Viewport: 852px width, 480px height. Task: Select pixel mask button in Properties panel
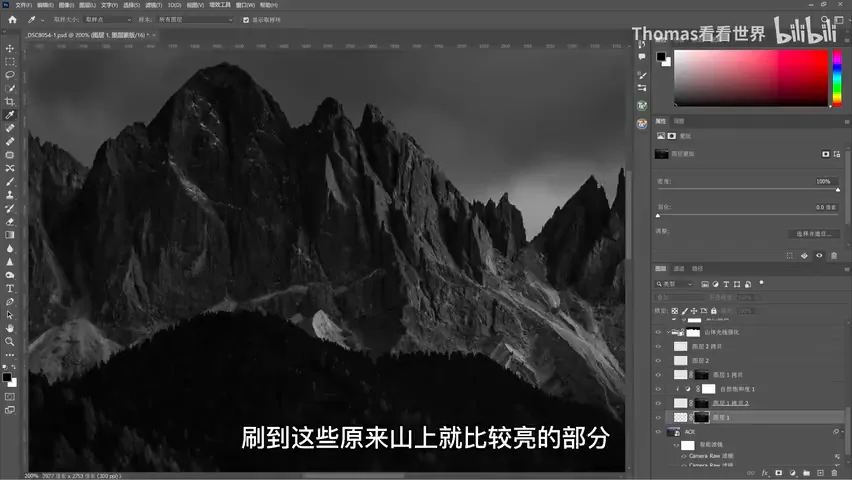tap(825, 154)
